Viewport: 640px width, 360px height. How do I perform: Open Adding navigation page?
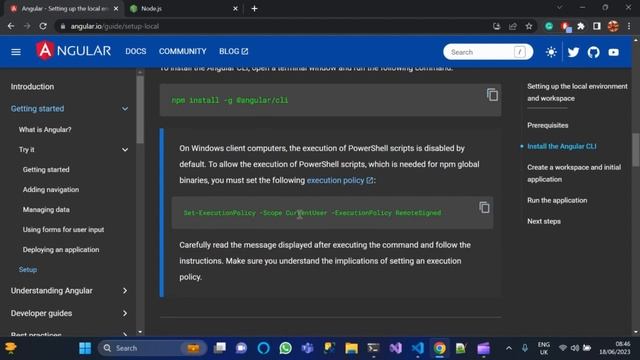[x=51, y=189]
